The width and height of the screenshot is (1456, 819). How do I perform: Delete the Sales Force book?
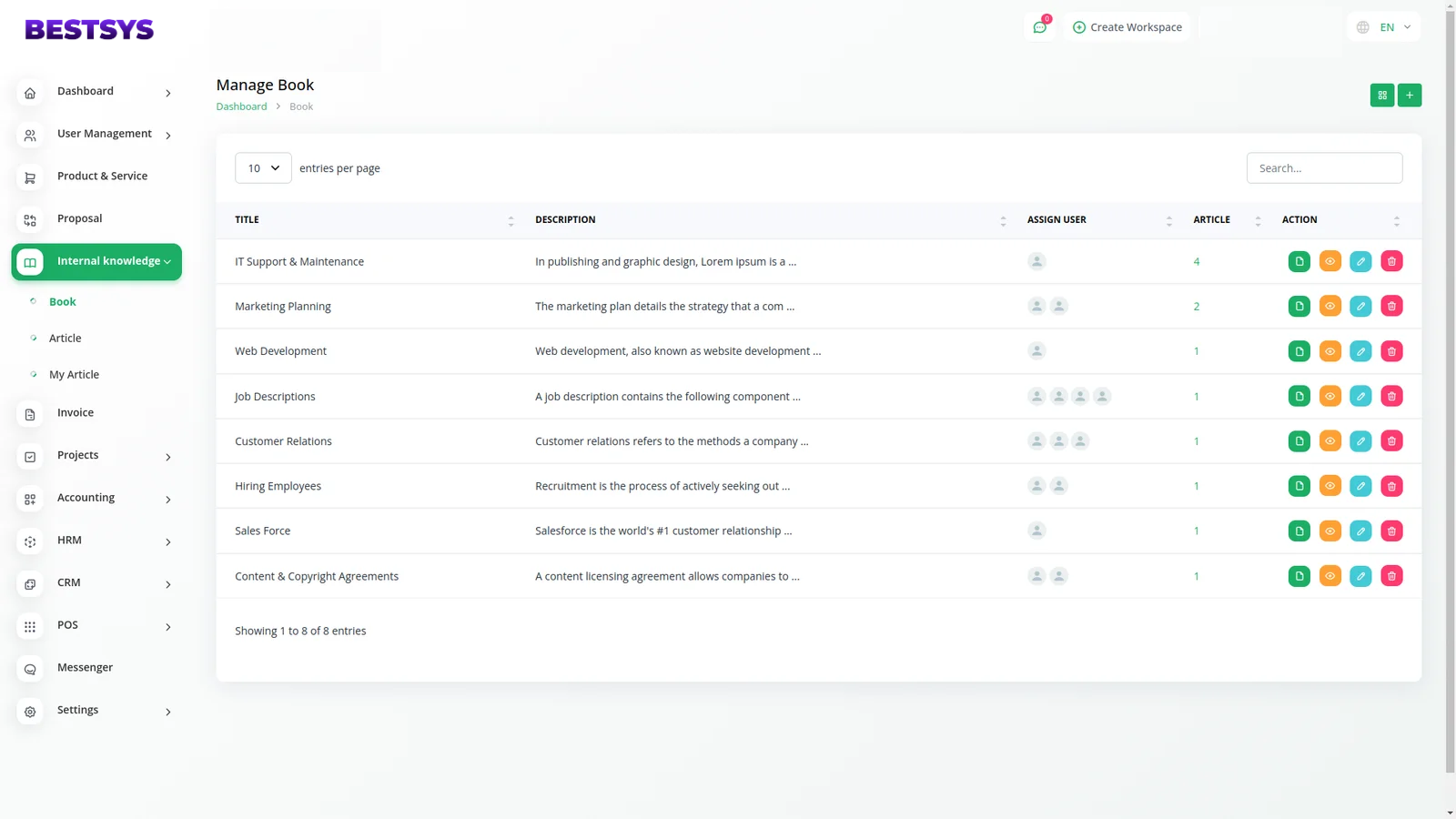click(x=1391, y=531)
